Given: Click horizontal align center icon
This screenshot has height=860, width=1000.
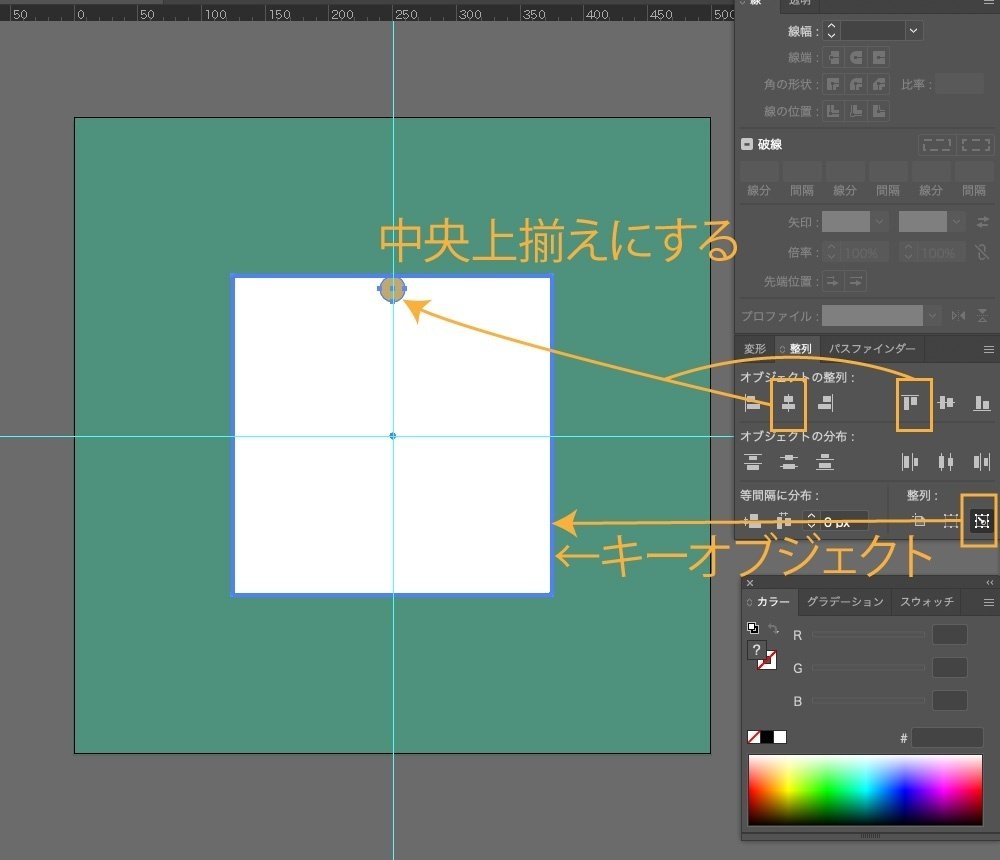Looking at the screenshot, I should click(x=788, y=403).
